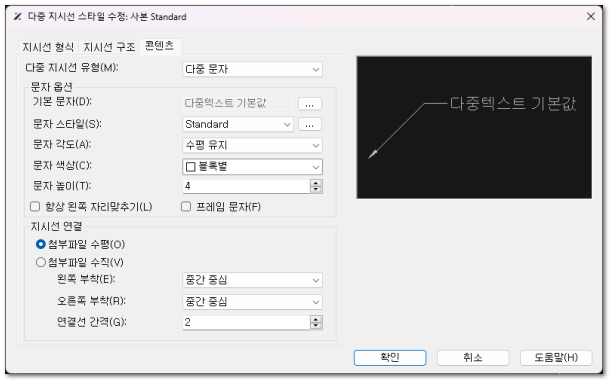Click the 기본 문자 text field
Screen dimensions: 612x383
[x=238, y=103]
